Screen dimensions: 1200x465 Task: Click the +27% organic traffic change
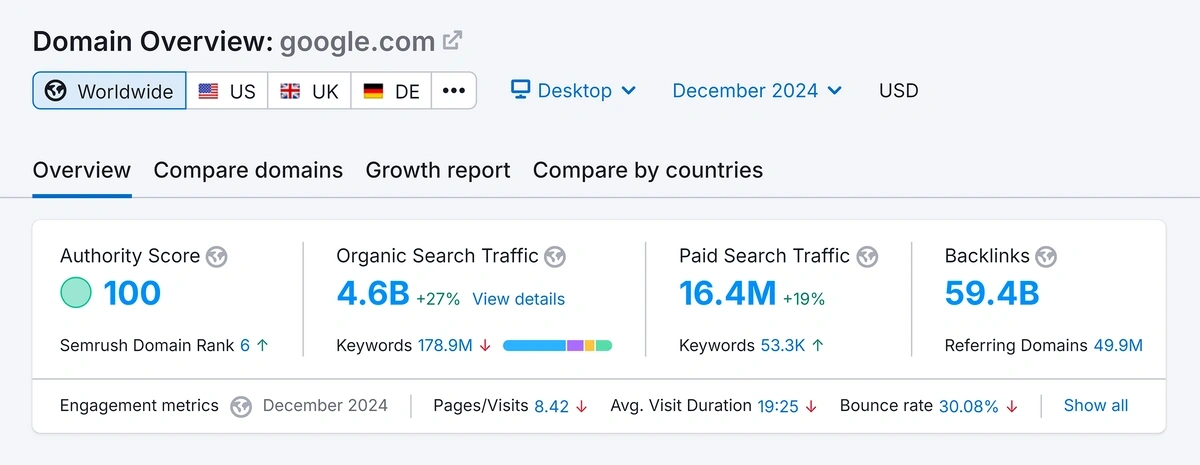pos(437,298)
